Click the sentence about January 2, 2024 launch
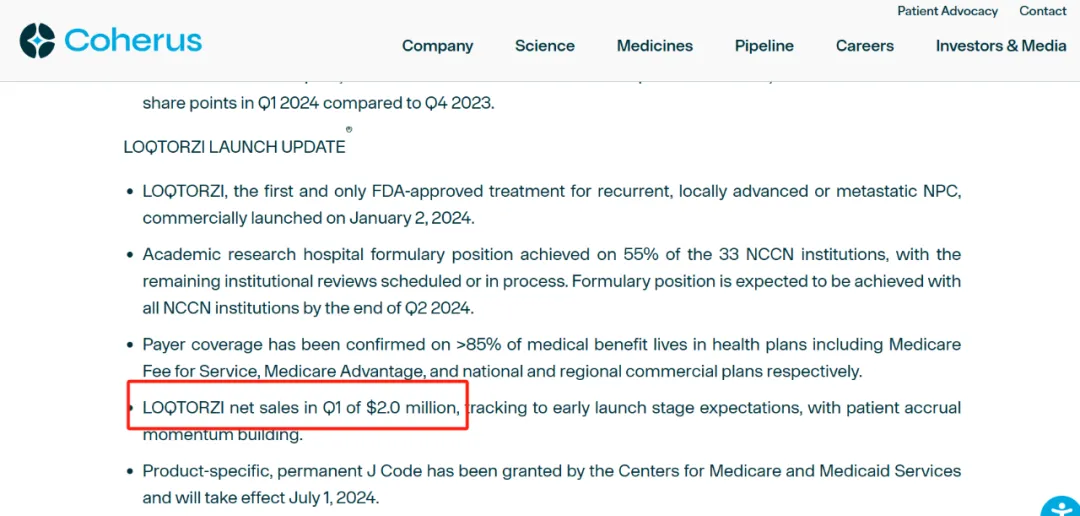1080x516 pixels. (308, 218)
